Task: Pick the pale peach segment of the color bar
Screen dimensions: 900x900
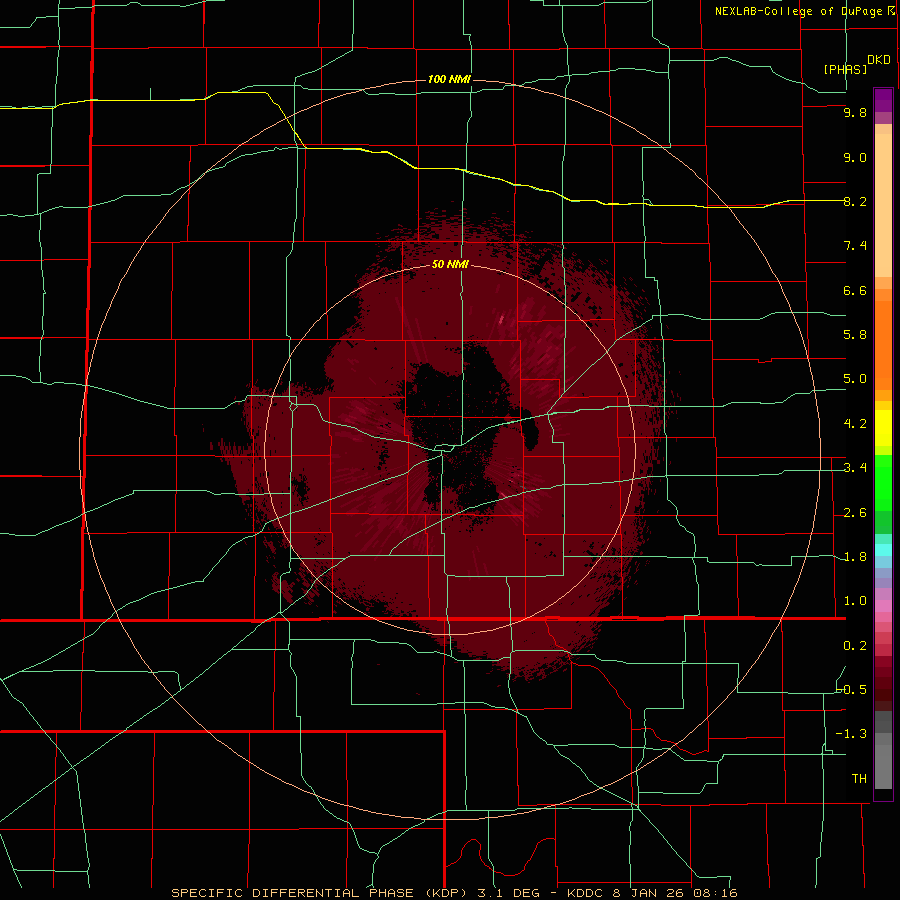Action: 883,205
